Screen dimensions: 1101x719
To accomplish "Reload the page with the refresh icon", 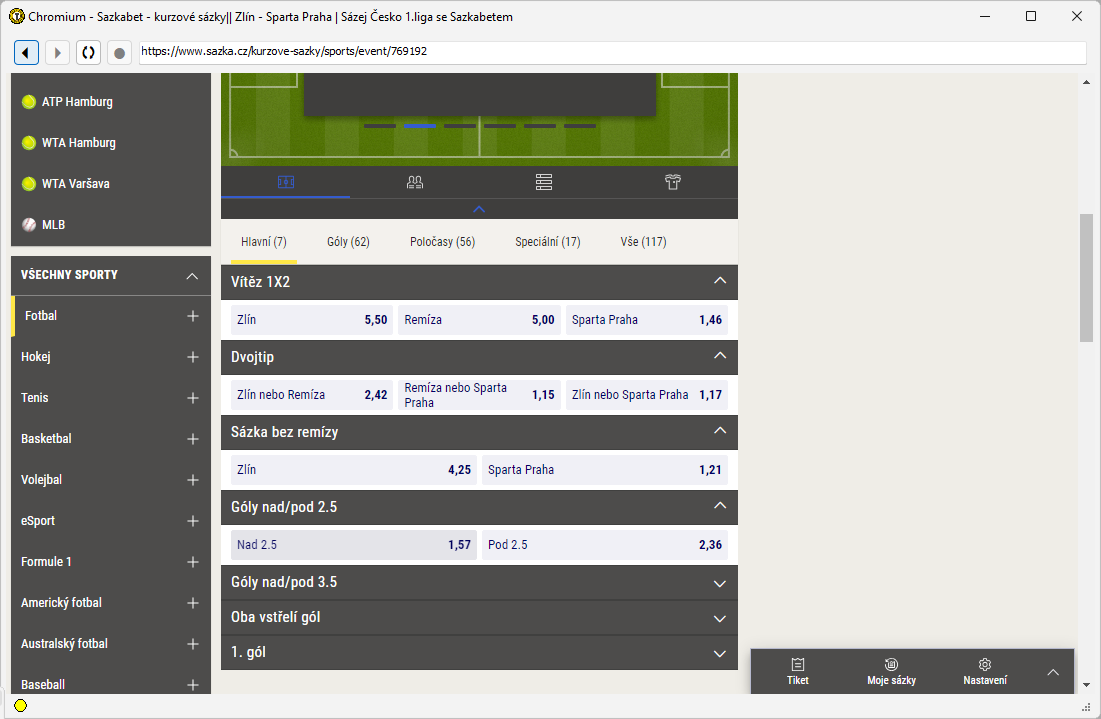I will click(88, 53).
